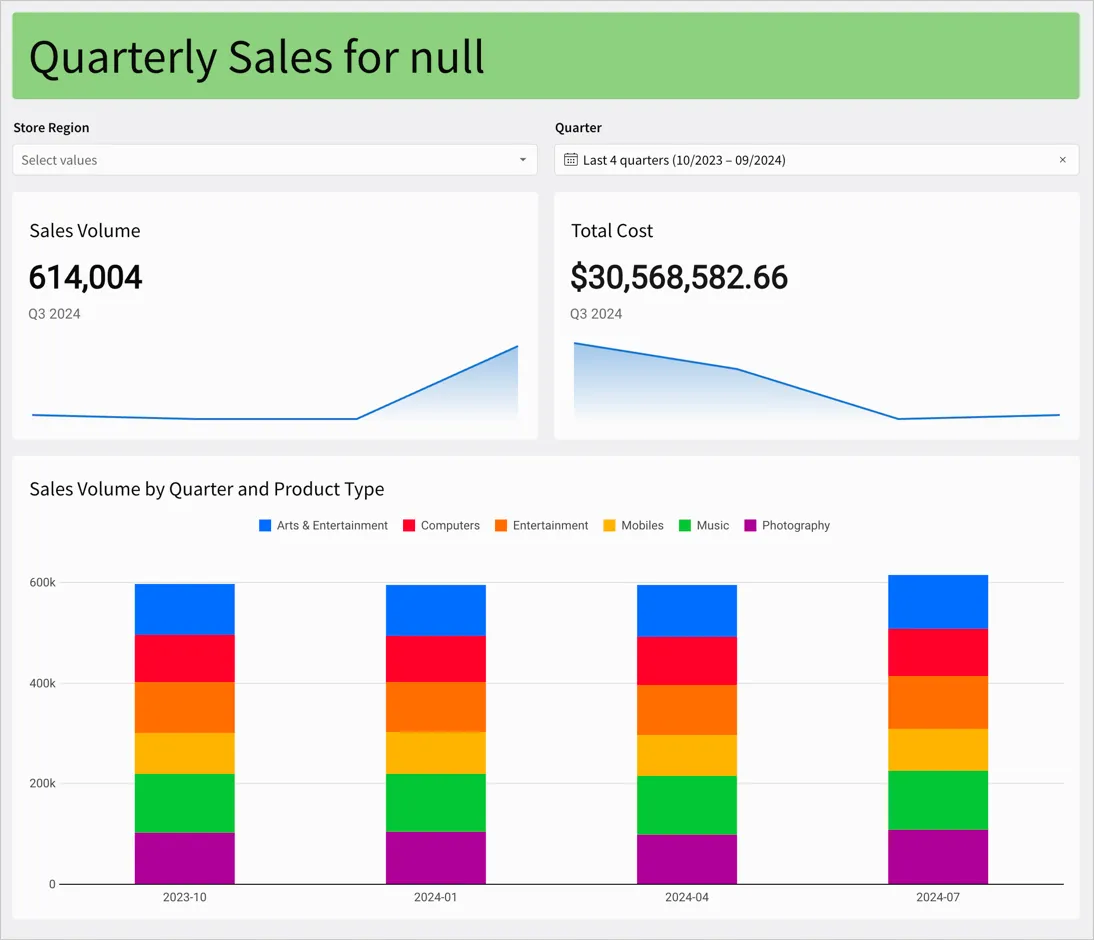Screen dimensions: 1094x940
Task: Click the 2024-07 axis label
Action: click(938, 897)
